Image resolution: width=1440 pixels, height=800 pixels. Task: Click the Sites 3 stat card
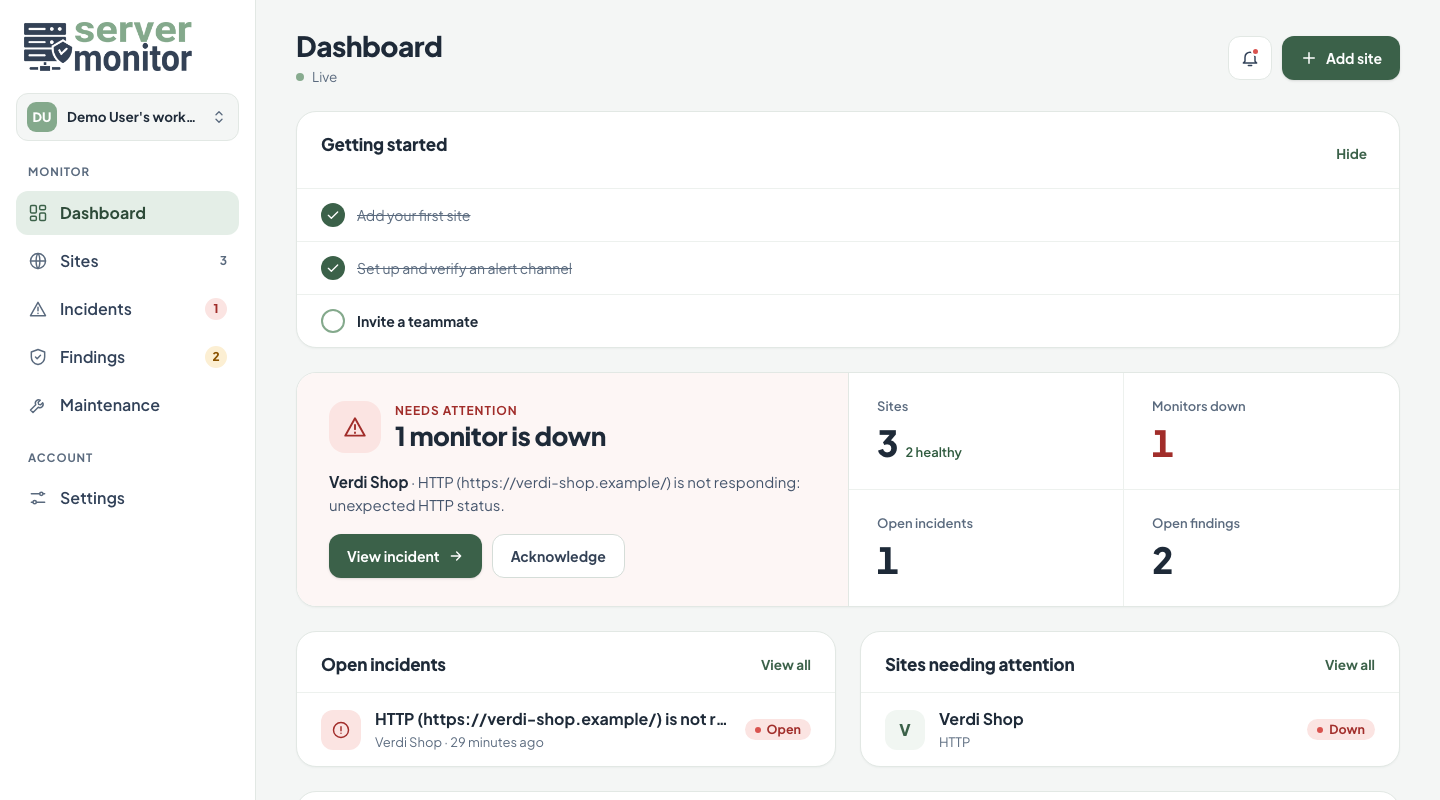tap(986, 431)
